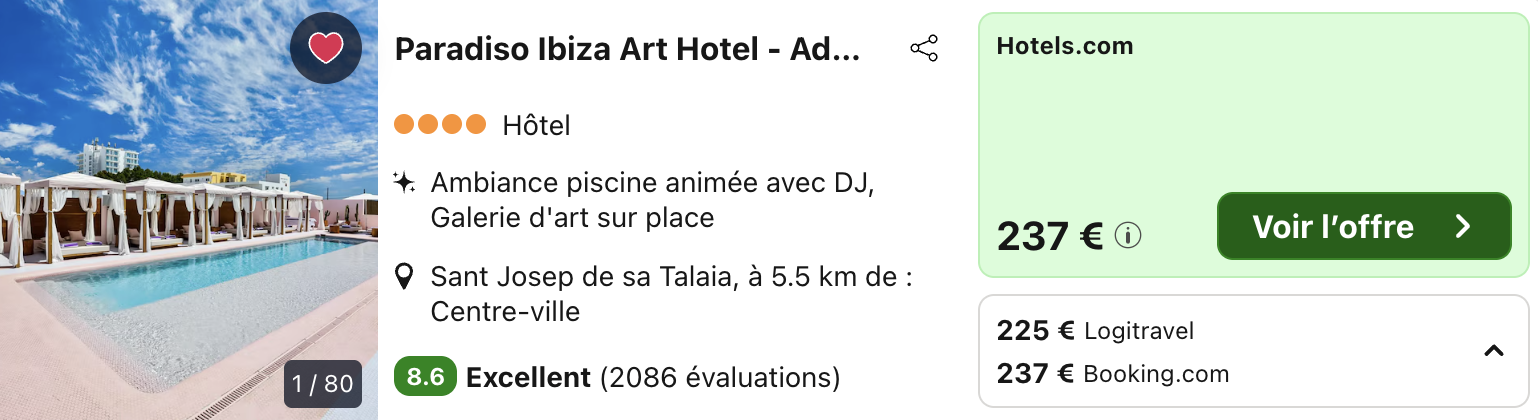The width and height of the screenshot is (1538, 420).
Task: Toggle the heart favorite icon on photo
Action: 326,48
